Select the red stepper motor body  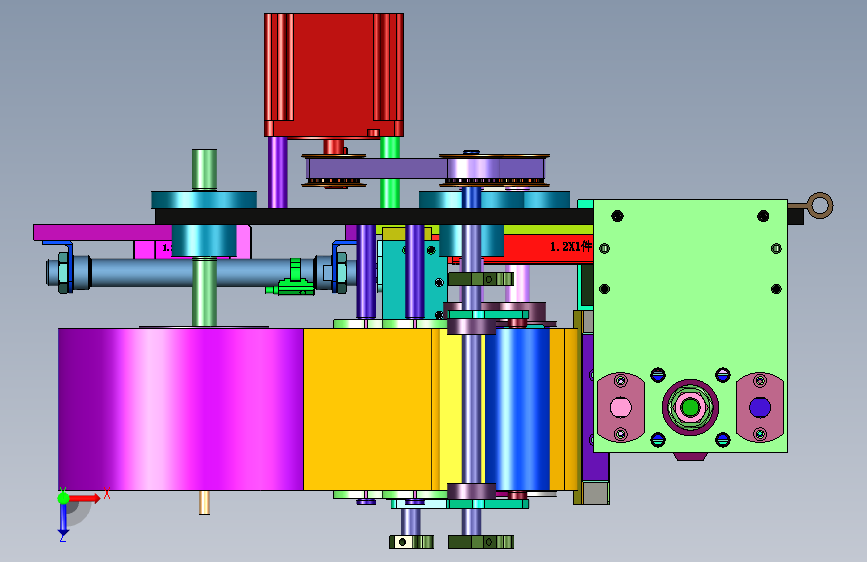pos(334,74)
